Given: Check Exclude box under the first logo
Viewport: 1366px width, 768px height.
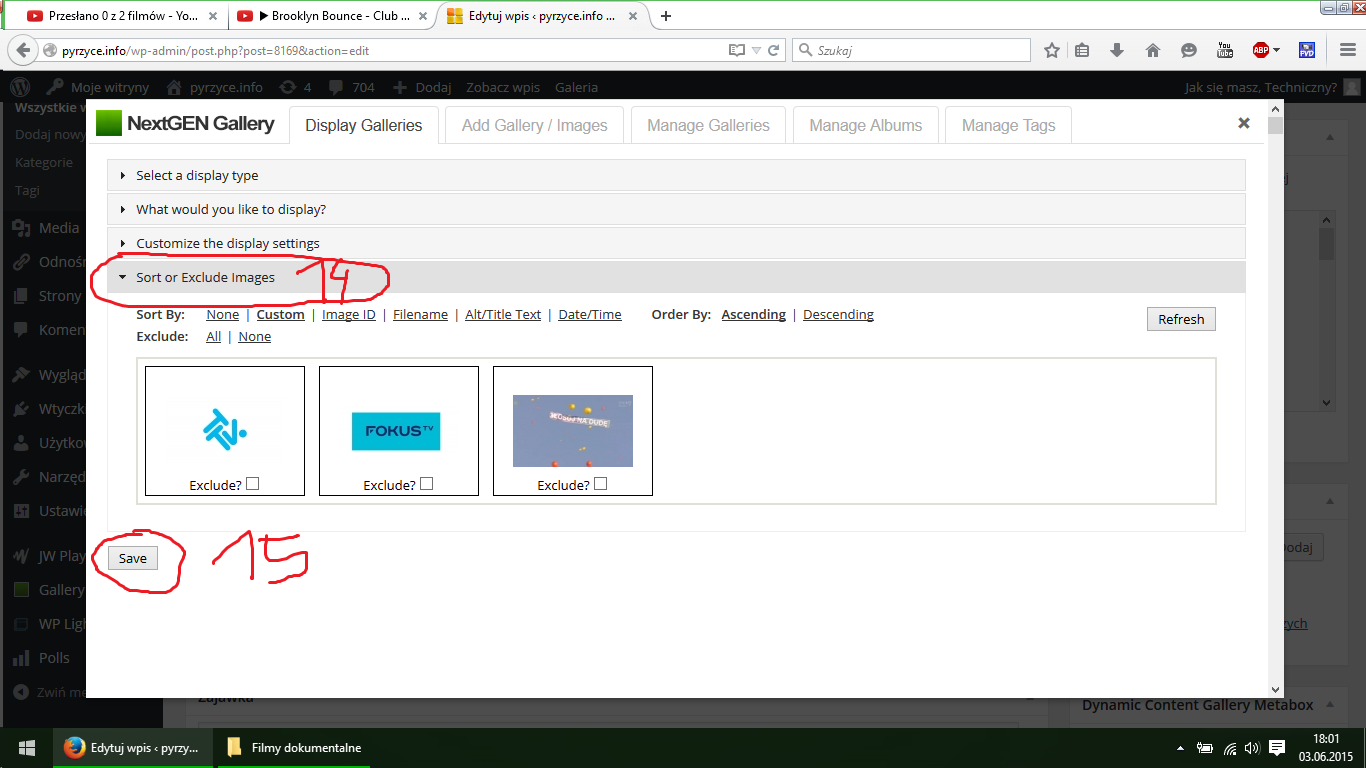Looking at the screenshot, I should (x=253, y=484).
